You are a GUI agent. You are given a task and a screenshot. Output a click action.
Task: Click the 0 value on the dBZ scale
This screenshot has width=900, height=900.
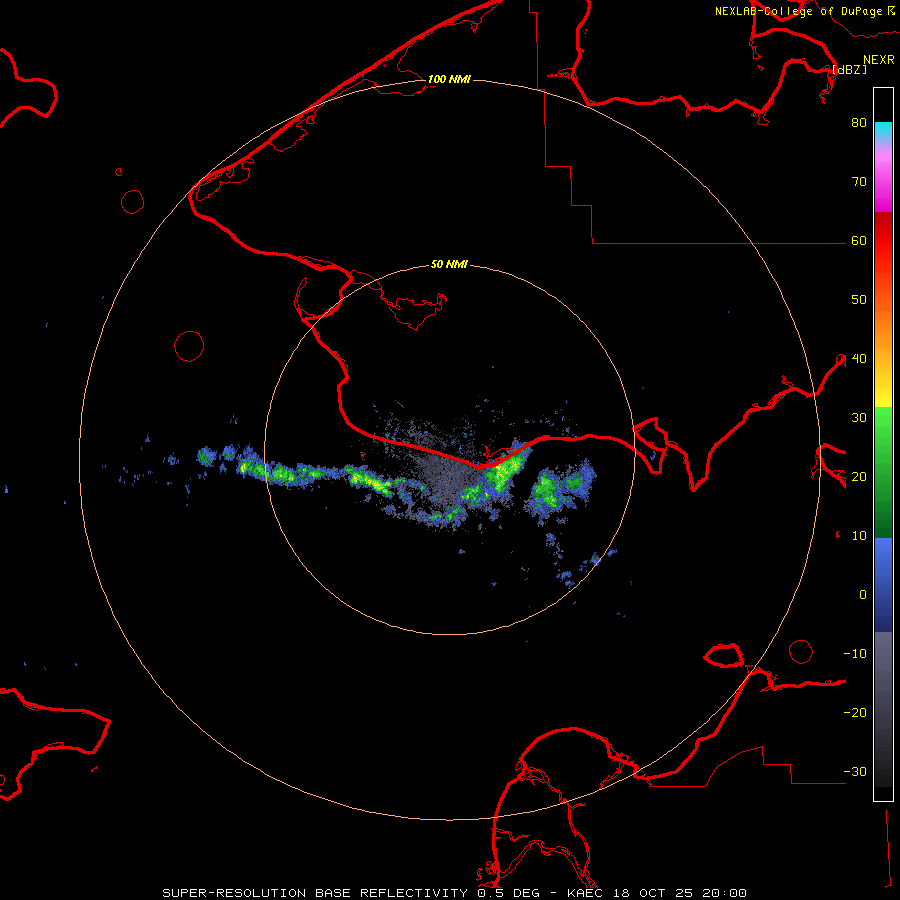[863, 595]
